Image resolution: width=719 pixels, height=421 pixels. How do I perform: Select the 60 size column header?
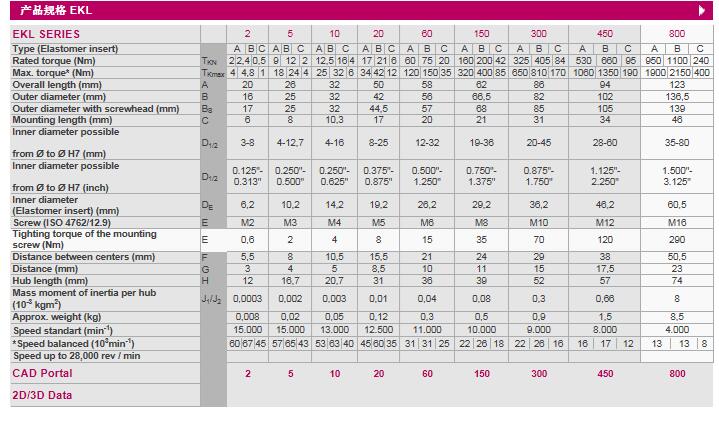[427, 33]
